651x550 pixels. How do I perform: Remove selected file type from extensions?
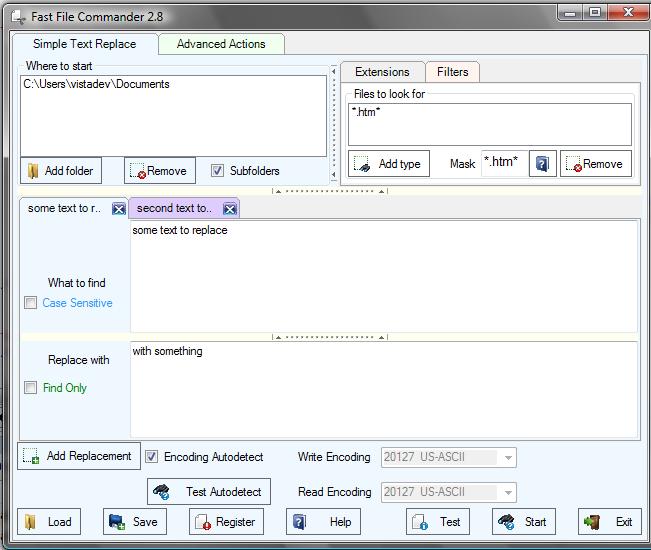[x=596, y=164]
